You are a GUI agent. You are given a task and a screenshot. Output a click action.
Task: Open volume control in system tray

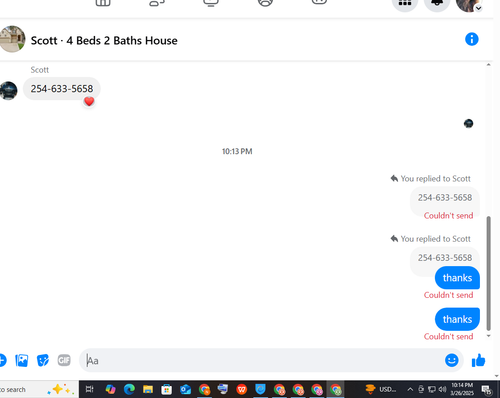tap(442, 389)
